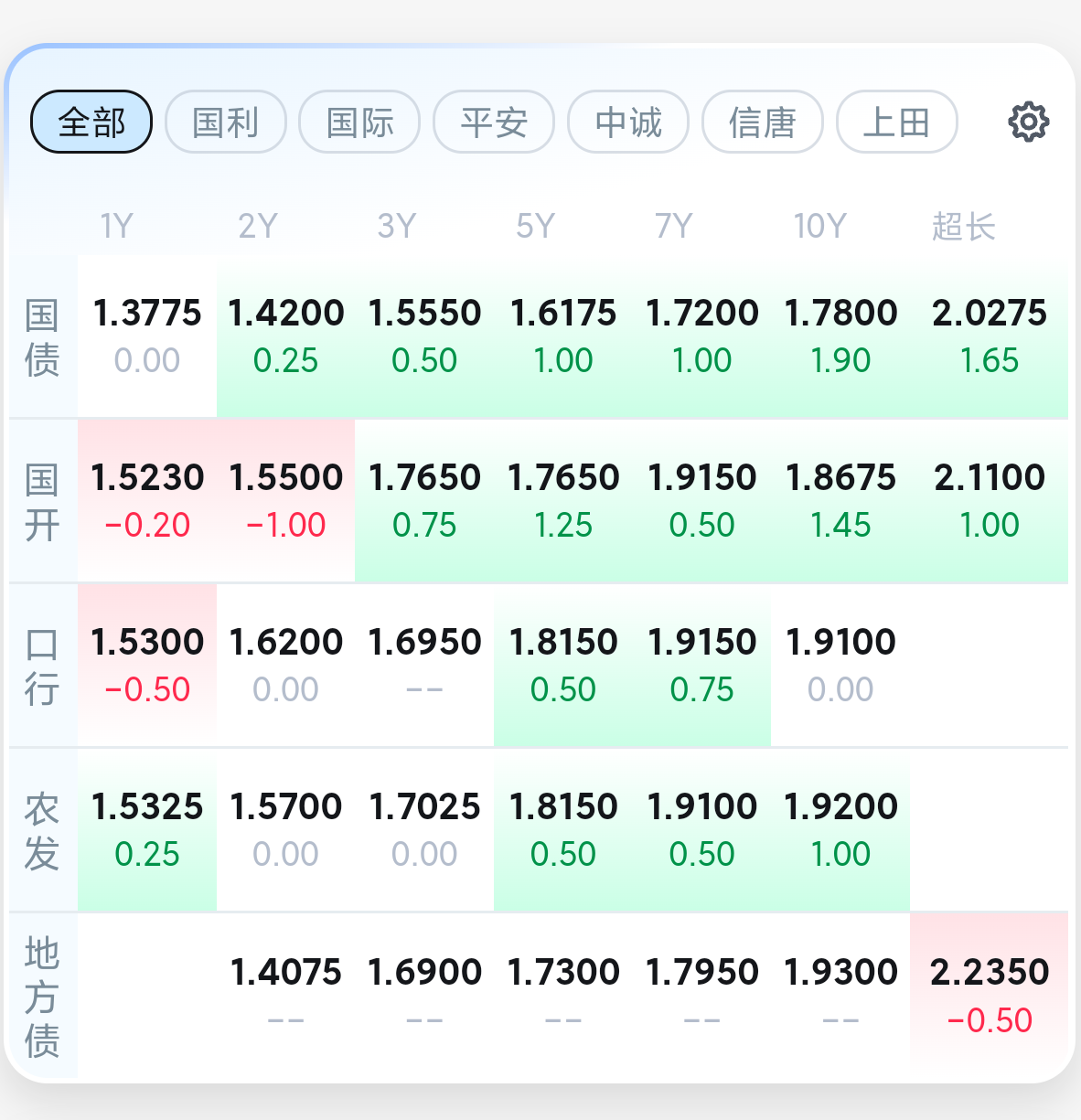Open the 地方债 row label
This screenshot has width=1081, height=1120.
click(x=42, y=997)
